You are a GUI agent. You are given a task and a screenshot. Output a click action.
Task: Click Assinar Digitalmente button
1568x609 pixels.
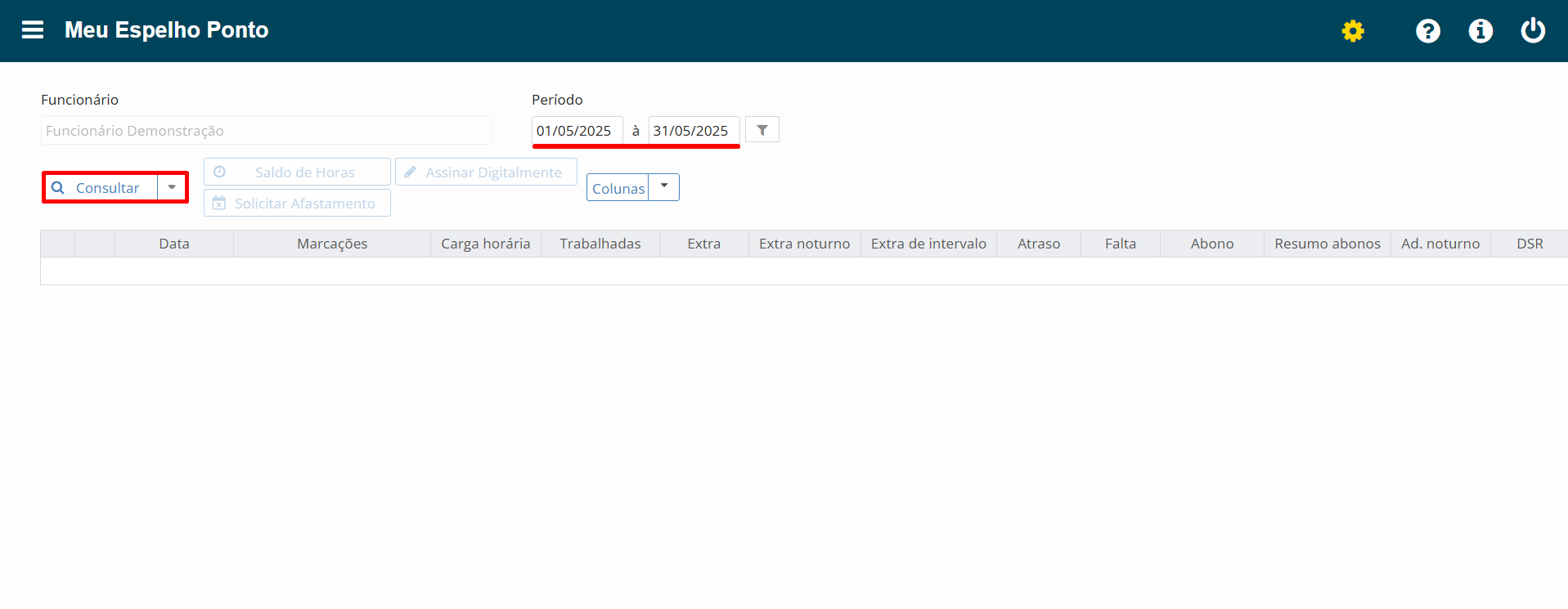[x=486, y=172]
